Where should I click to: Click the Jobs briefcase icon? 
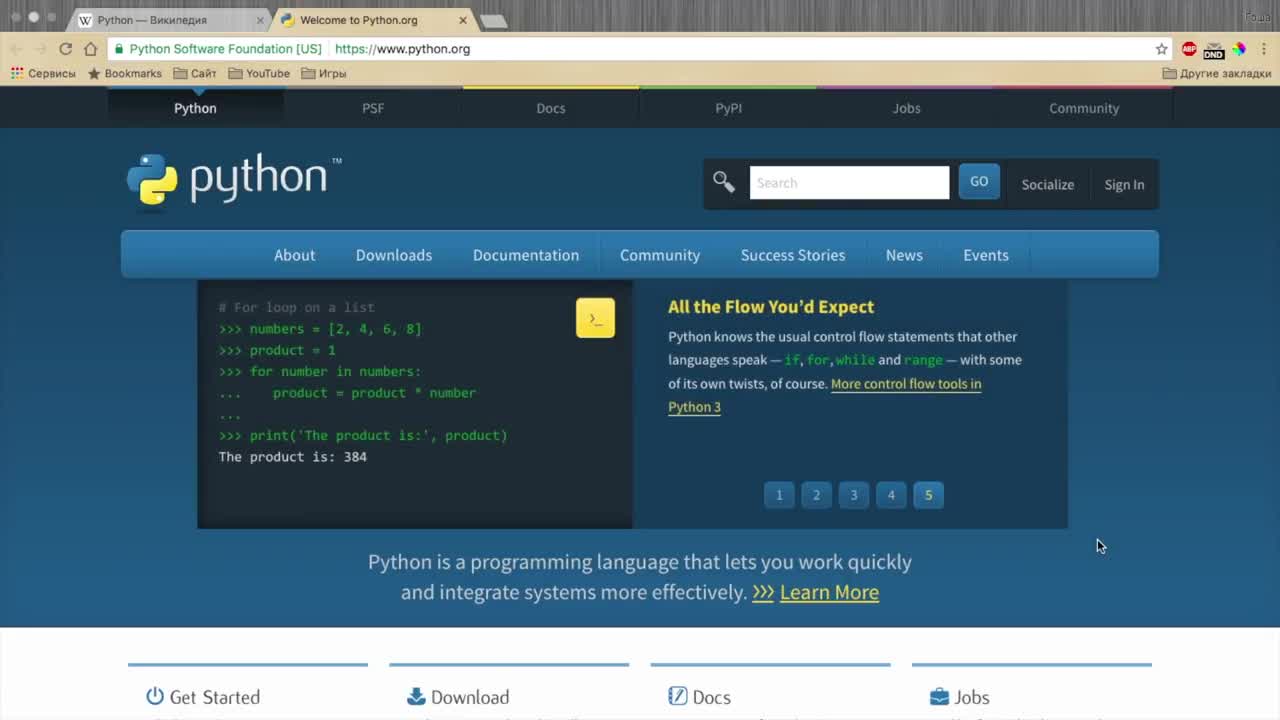tap(939, 696)
